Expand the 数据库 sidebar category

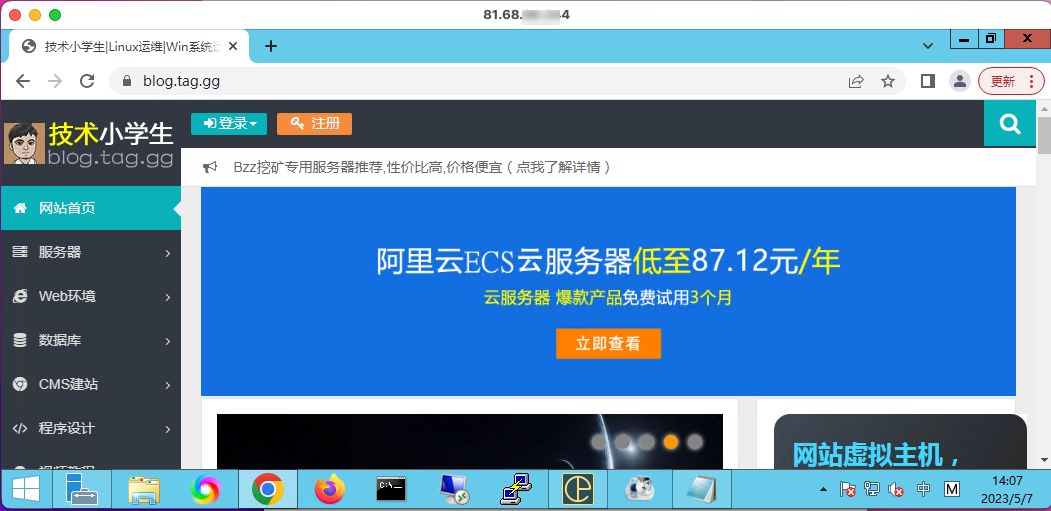(x=90, y=341)
